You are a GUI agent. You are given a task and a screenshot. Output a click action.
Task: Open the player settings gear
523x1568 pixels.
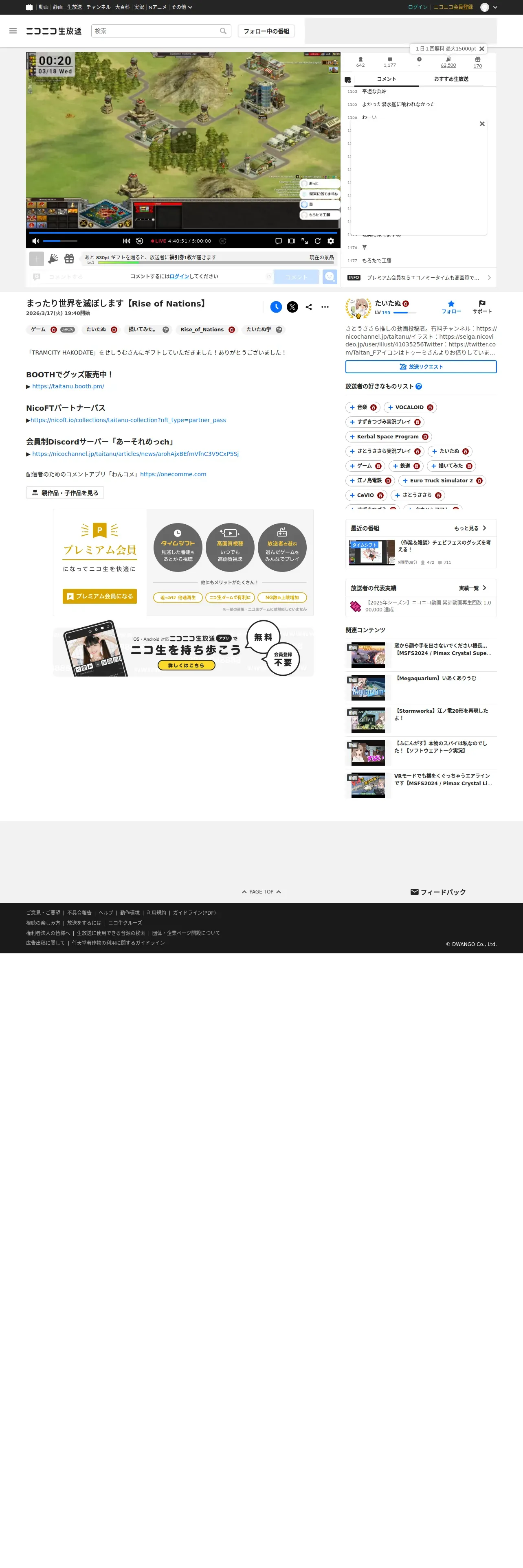(x=331, y=241)
